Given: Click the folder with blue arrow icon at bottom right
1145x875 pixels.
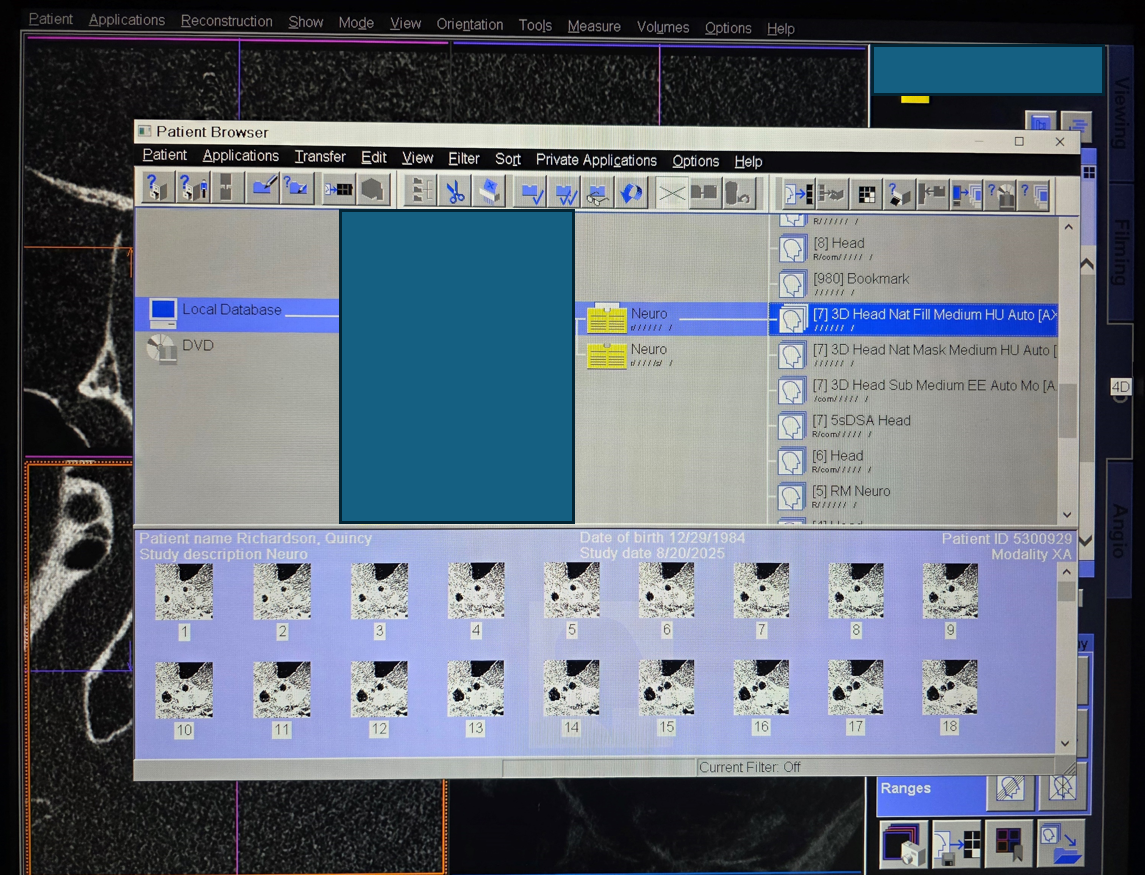Looking at the screenshot, I should tap(1061, 844).
